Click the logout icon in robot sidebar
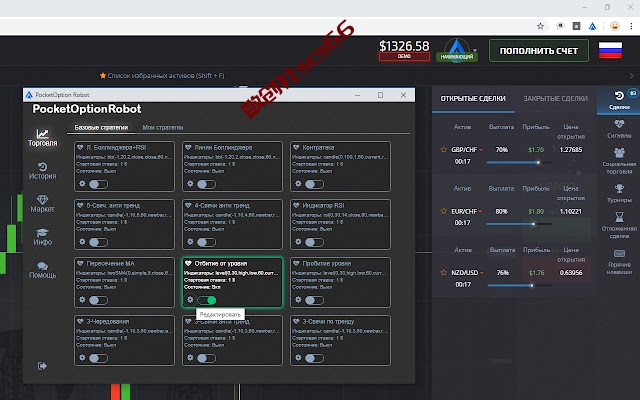 42,366
